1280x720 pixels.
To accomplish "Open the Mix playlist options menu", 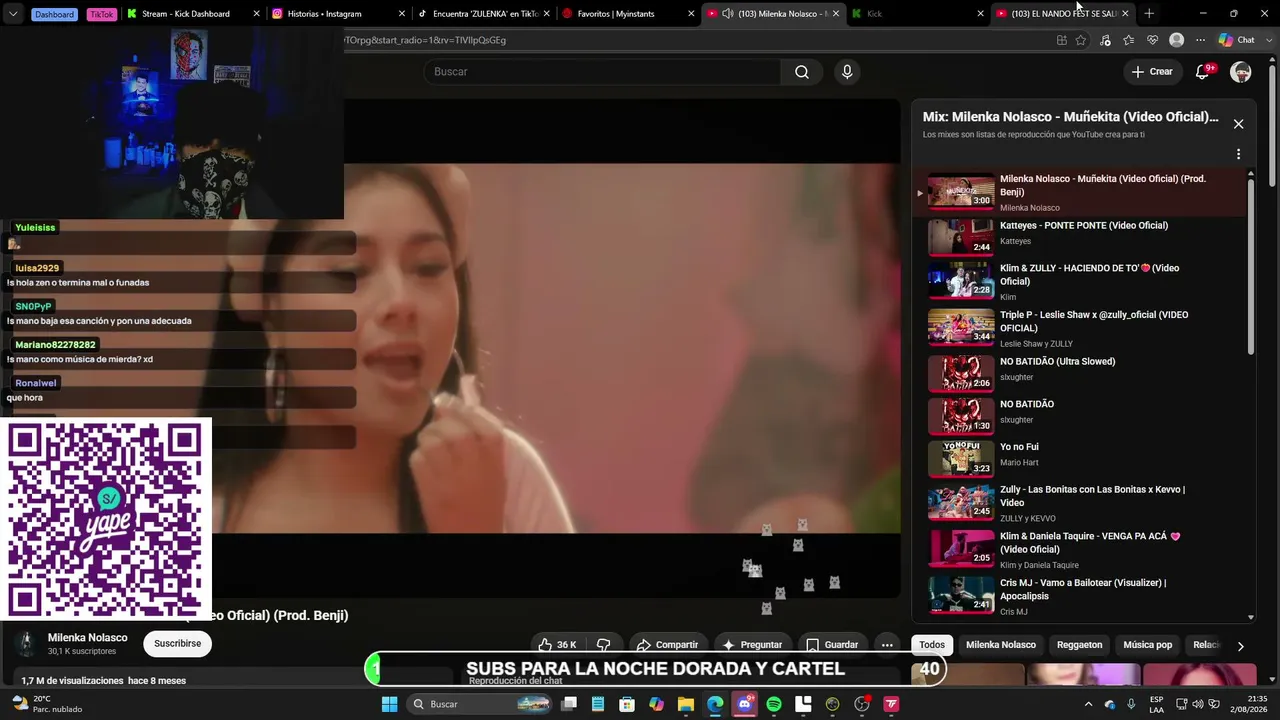I will [x=1238, y=154].
